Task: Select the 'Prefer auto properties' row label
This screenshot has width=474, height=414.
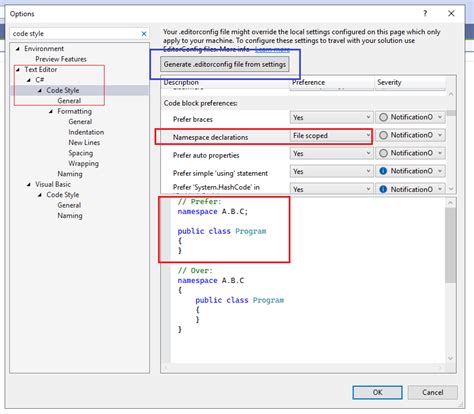Action: (x=206, y=155)
